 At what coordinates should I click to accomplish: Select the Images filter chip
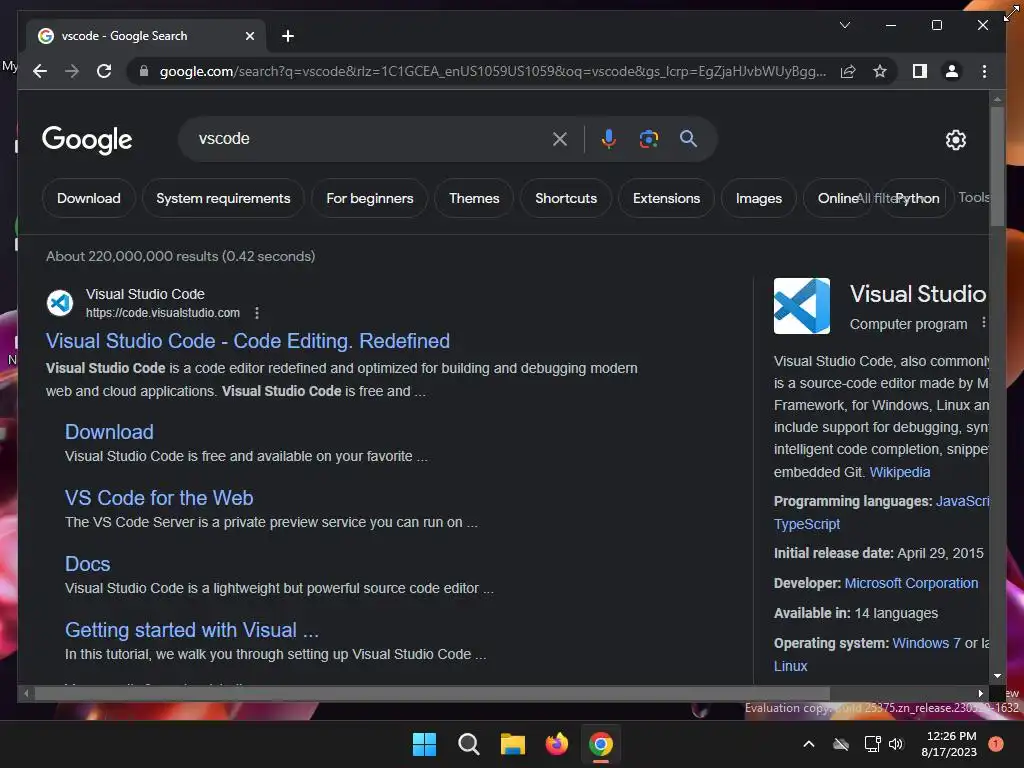coord(758,198)
